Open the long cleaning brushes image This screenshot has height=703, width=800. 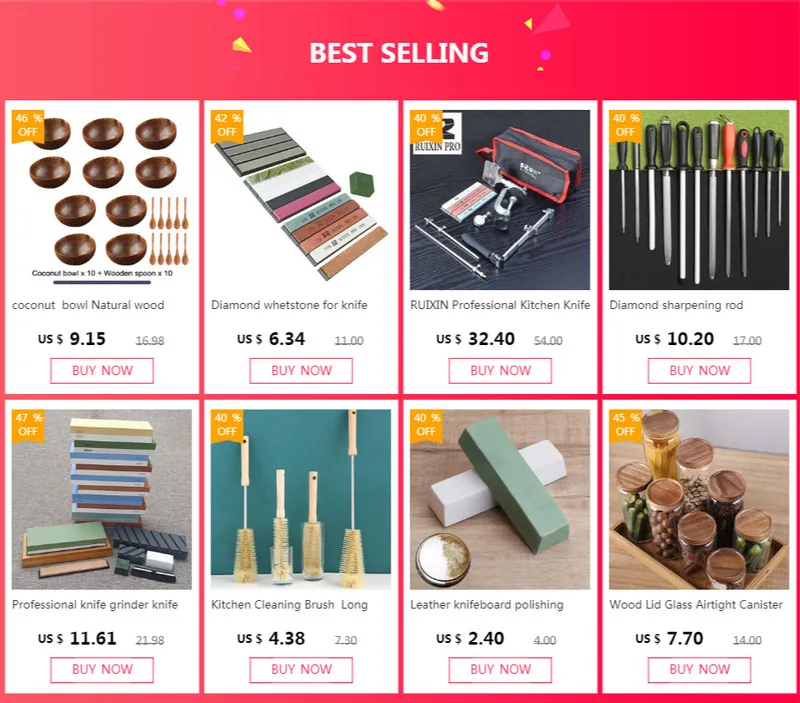click(301, 499)
